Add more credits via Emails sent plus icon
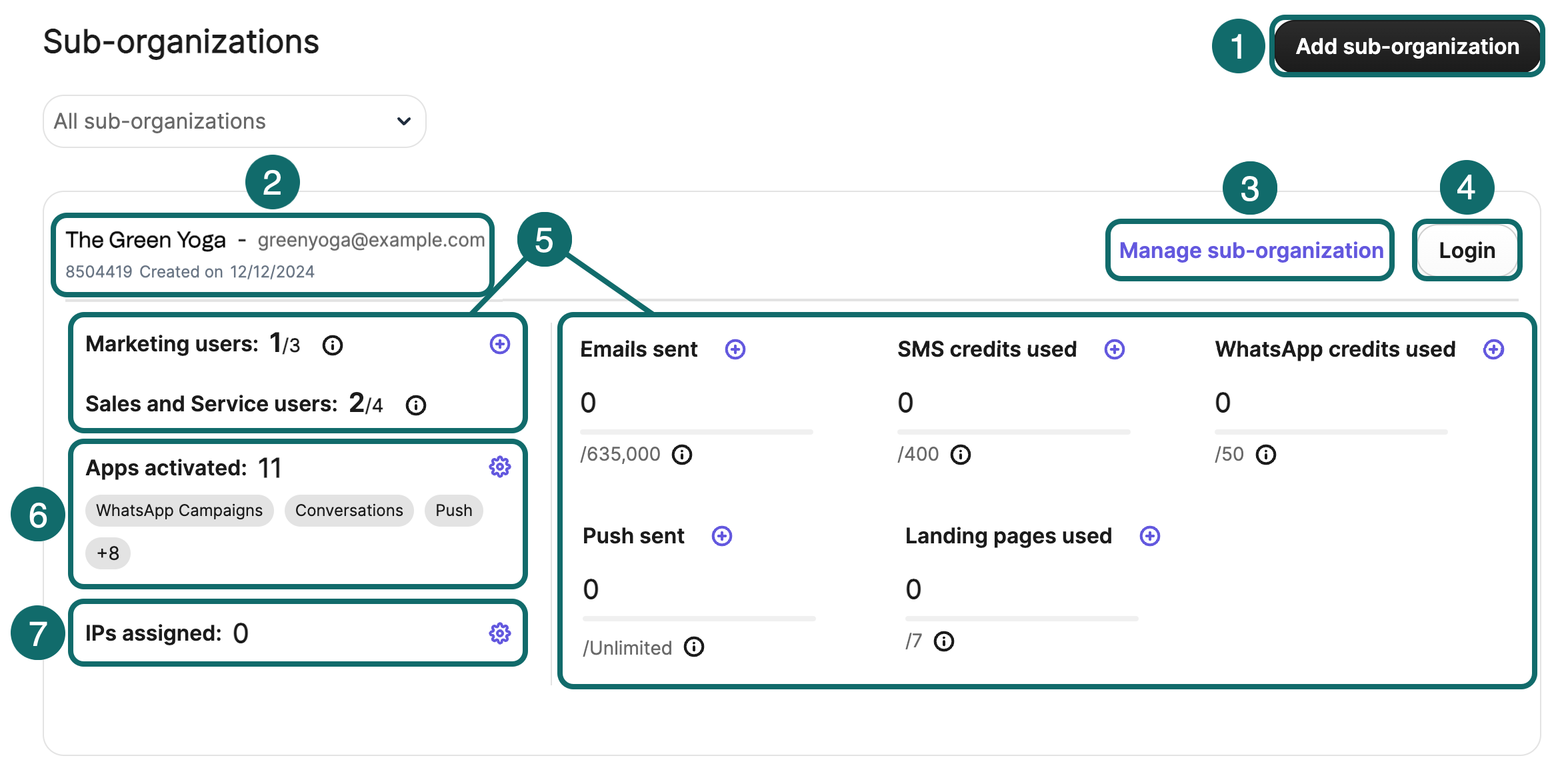 [735, 349]
